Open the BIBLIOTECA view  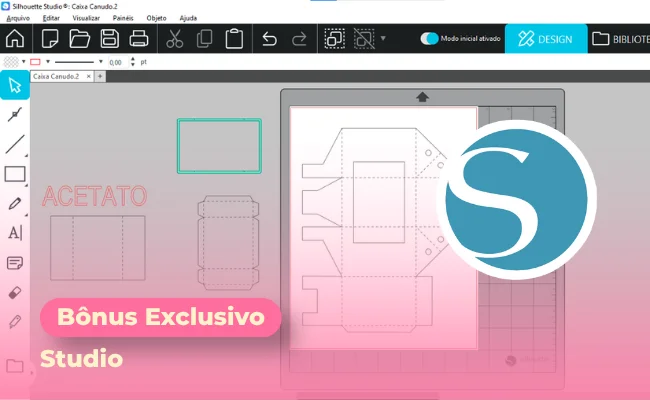click(620, 39)
